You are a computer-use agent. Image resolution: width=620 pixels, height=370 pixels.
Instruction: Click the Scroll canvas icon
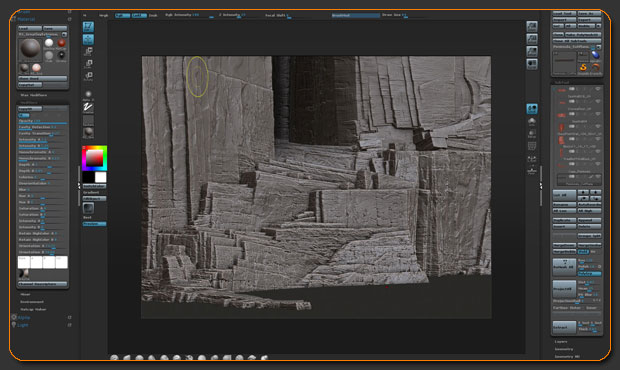tap(532, 26)
